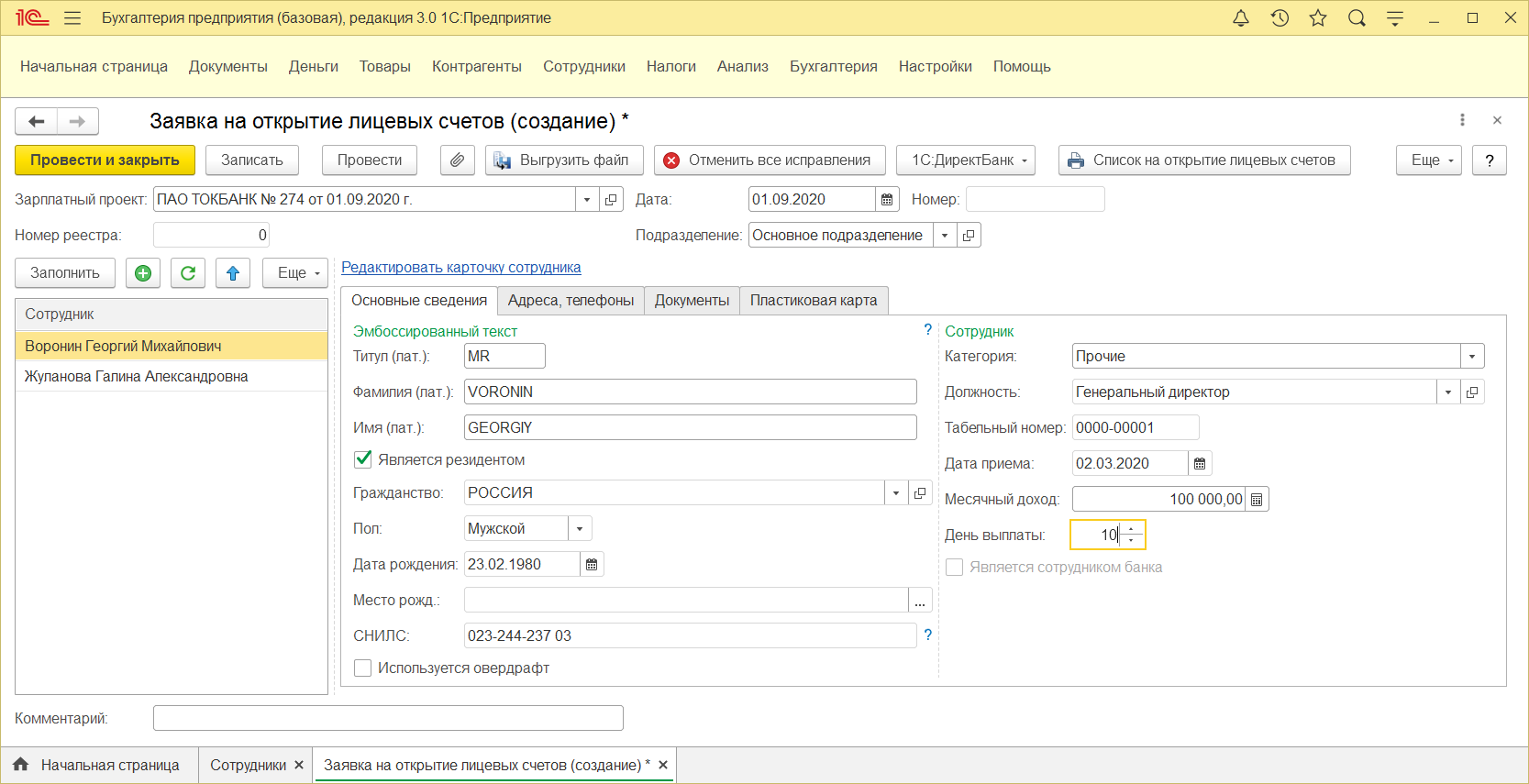
Task: Click into the Фамилия (лат.) field
Action: tap(691, 392)
